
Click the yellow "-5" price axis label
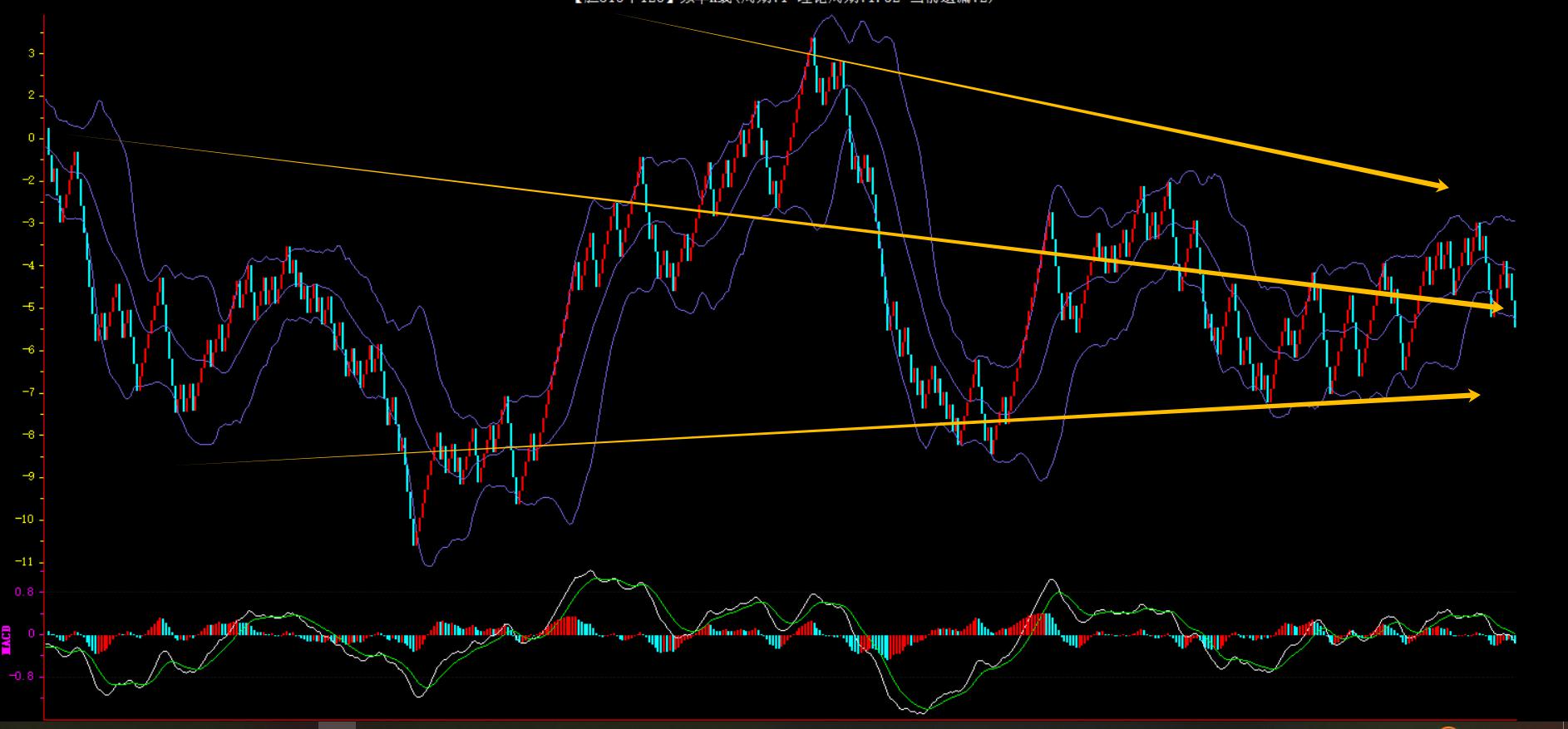click(28, 308)
